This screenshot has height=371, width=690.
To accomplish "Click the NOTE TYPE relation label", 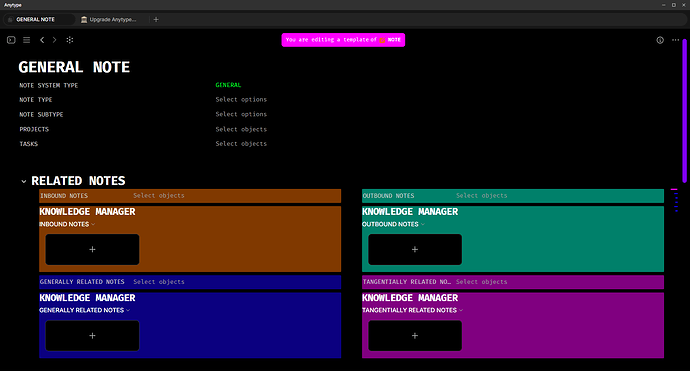I will (36, 100).
